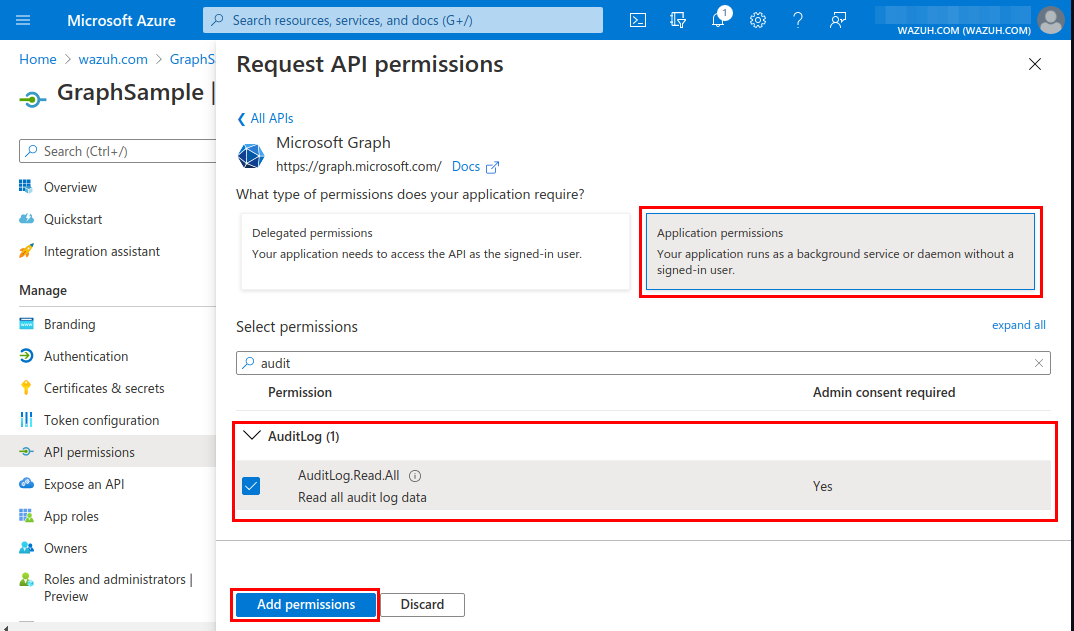1074x631 pixels.
Task: Click the Read all audit log data description
Action: pos(362,497)
